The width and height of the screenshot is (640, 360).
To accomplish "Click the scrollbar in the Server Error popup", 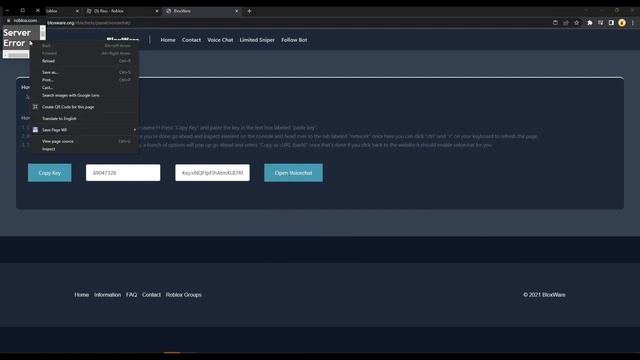I will click(x=42, y=33).
